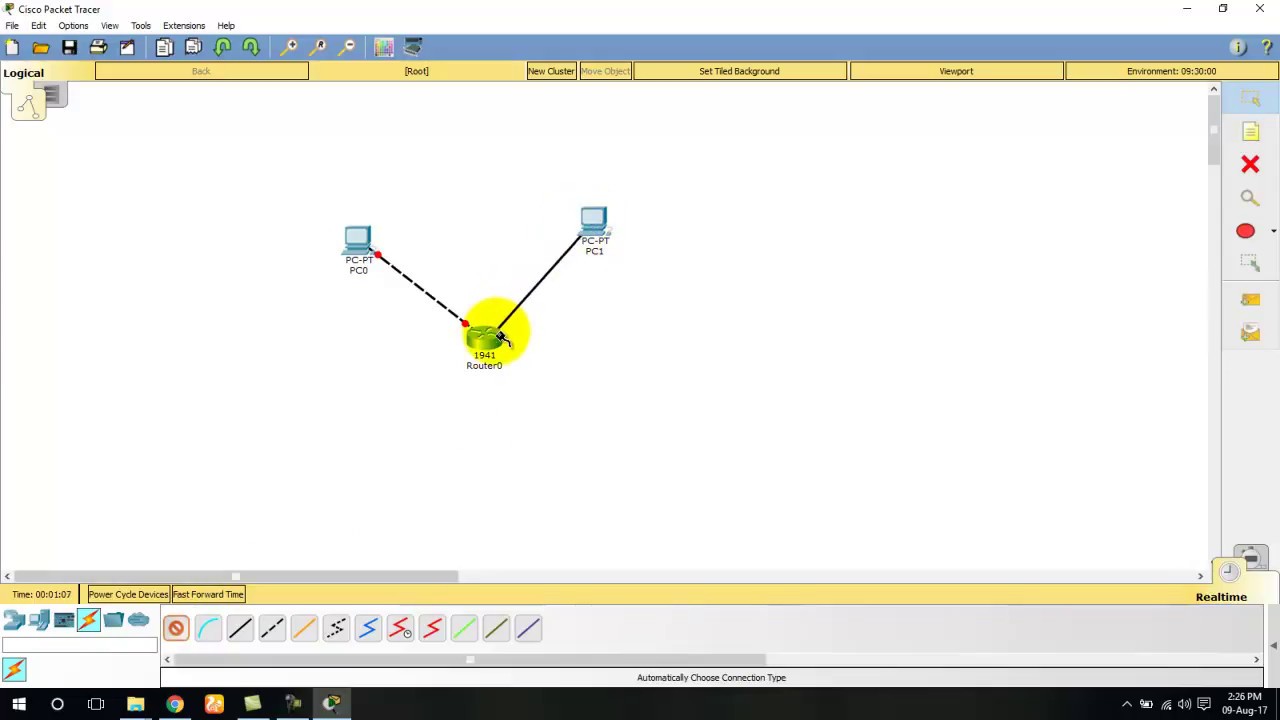Choose the red ellipse drawing tool

[1245, 231]
